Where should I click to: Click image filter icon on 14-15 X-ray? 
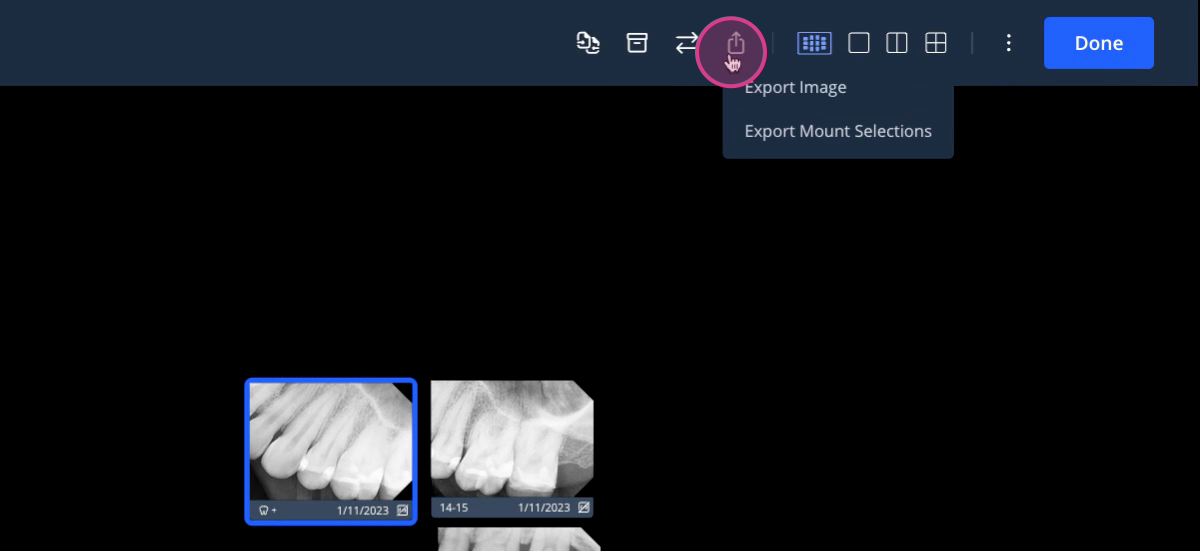(584, 508)
